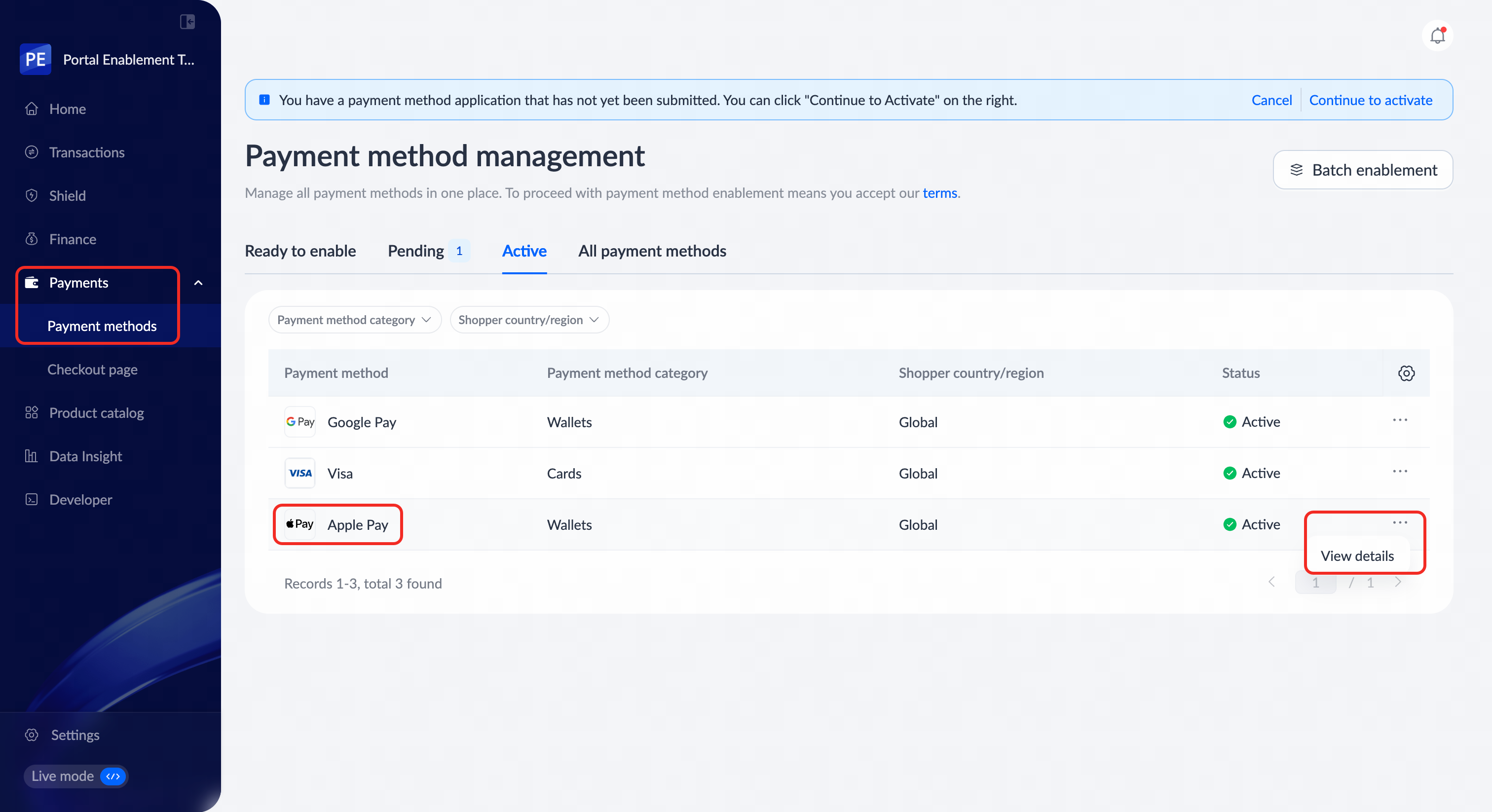Click the Google Pay name text
This screenshot has height=812, width=1492.
click(x=362, y=422)
